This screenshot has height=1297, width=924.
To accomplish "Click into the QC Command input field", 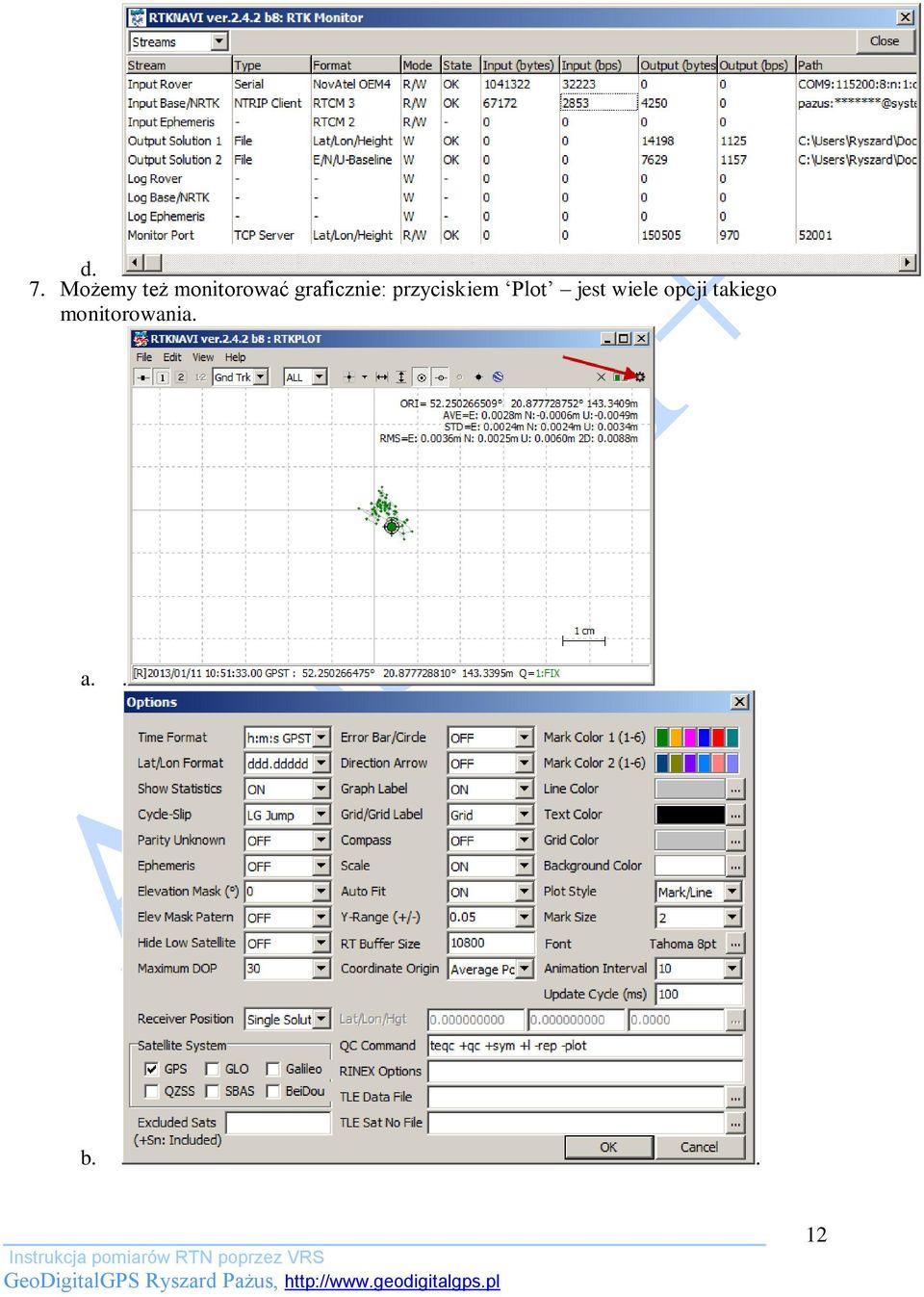I will (585, 1046).
